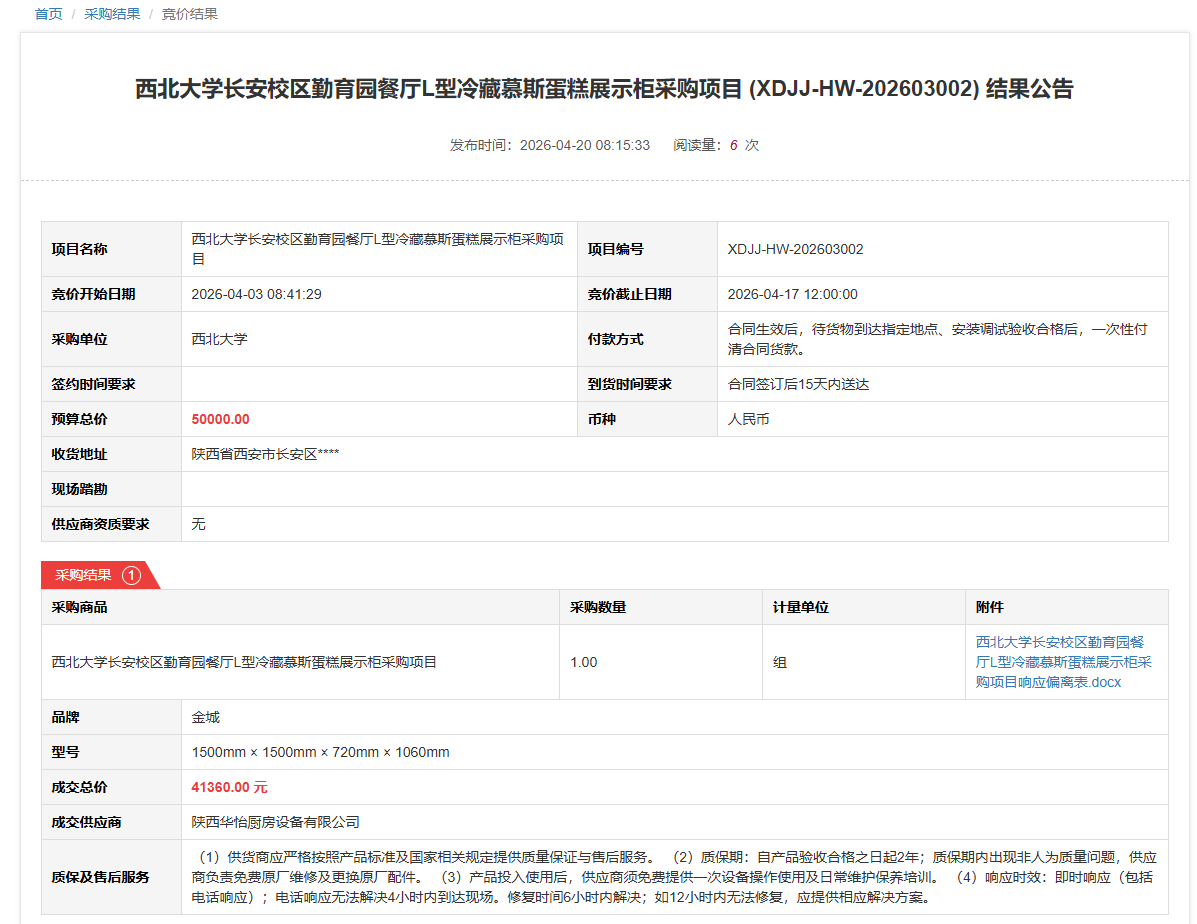1197x924 pixels.
Task: Click the bidding deadline 2026-04-17 value
Action: [792, 294]
